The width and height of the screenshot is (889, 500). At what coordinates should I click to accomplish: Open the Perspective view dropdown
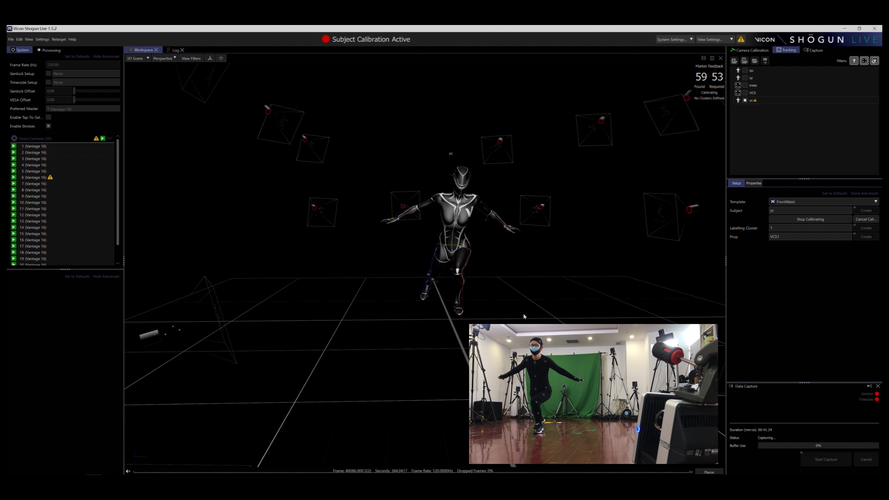tap(163, 58)
